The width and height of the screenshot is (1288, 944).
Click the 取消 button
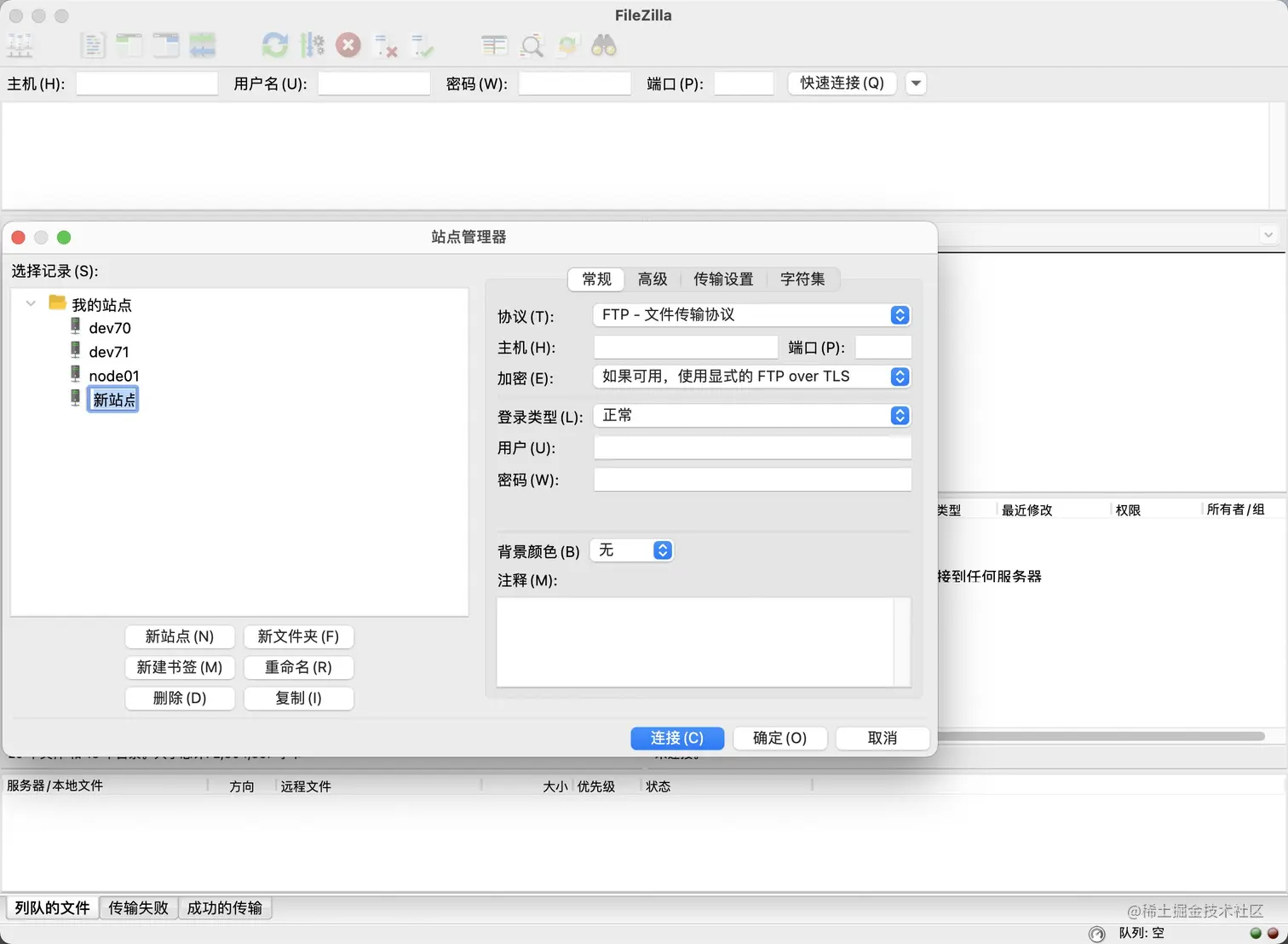coord(883,738)
